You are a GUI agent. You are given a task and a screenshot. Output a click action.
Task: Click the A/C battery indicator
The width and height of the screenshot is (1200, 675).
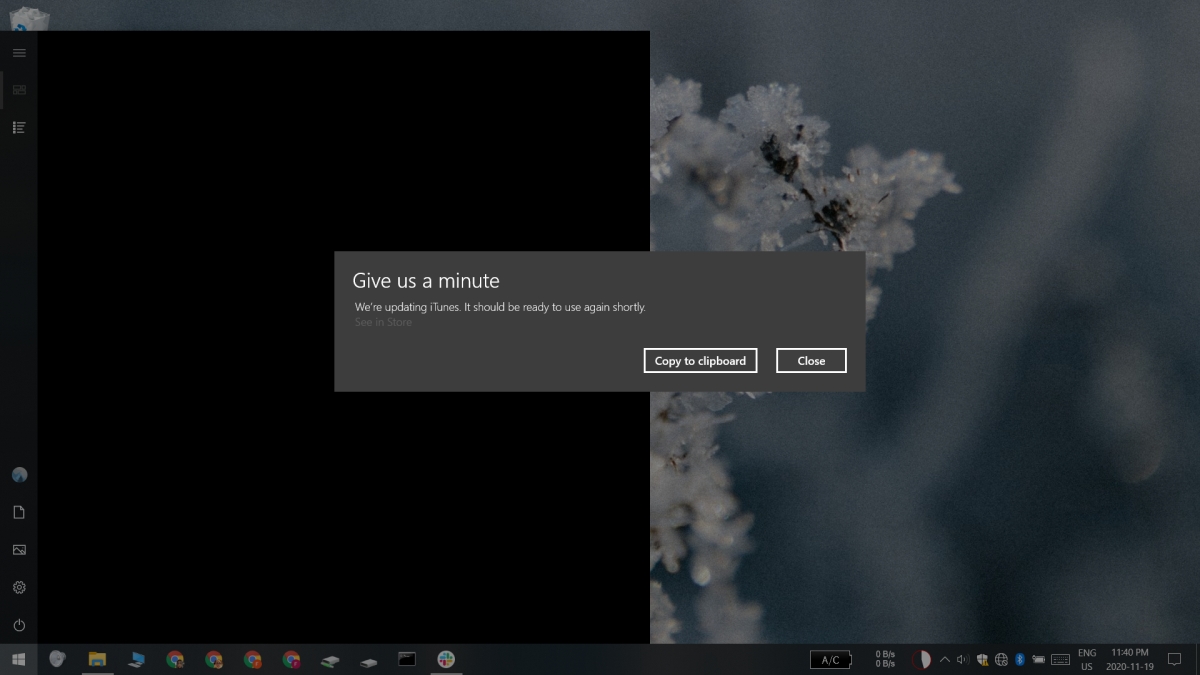coord(831,660)
